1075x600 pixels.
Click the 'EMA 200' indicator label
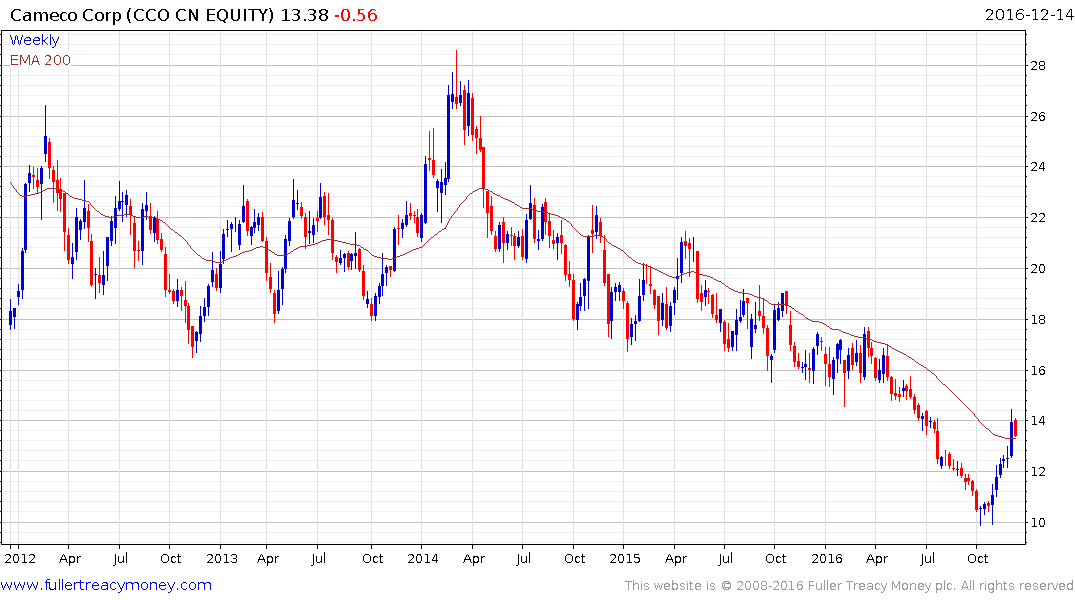40,60
